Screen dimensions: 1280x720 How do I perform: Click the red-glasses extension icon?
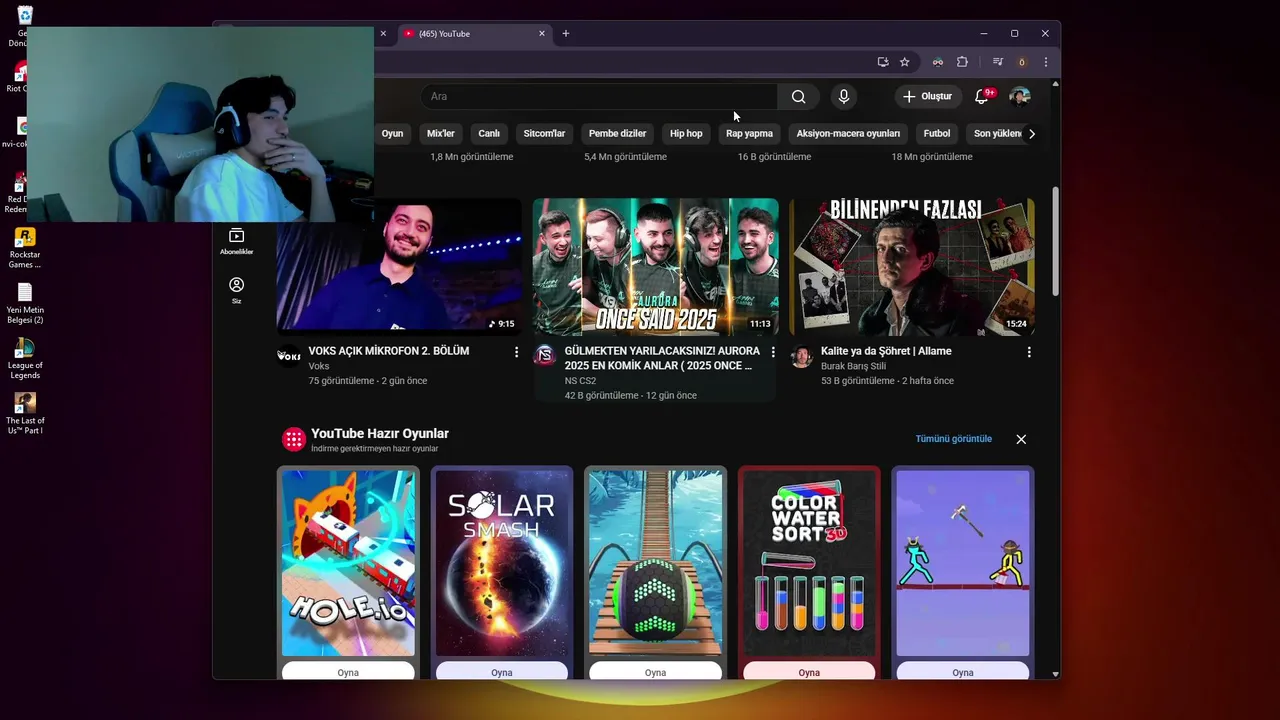tap(938, 62)
